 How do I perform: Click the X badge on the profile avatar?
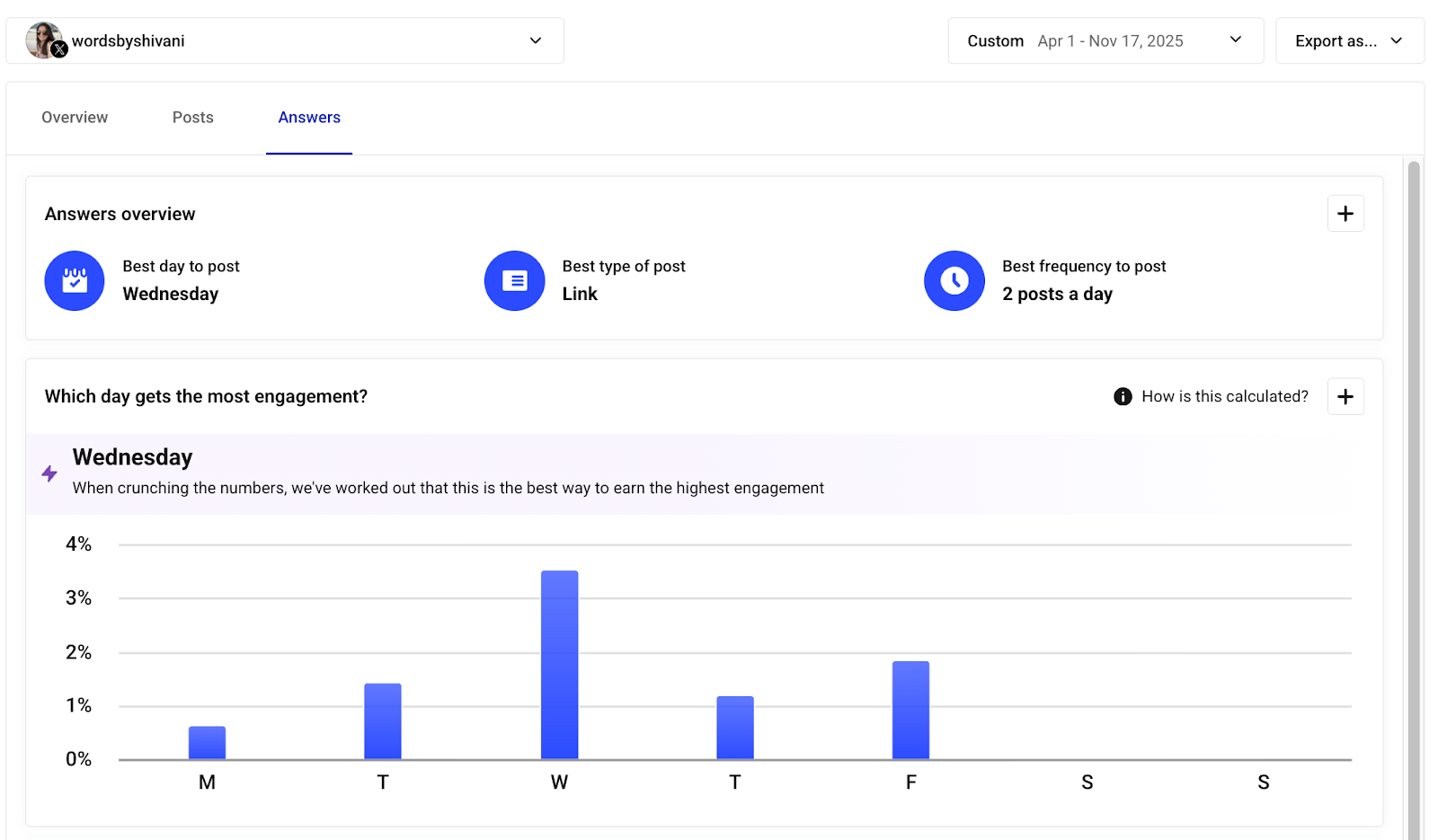(60, 50)
